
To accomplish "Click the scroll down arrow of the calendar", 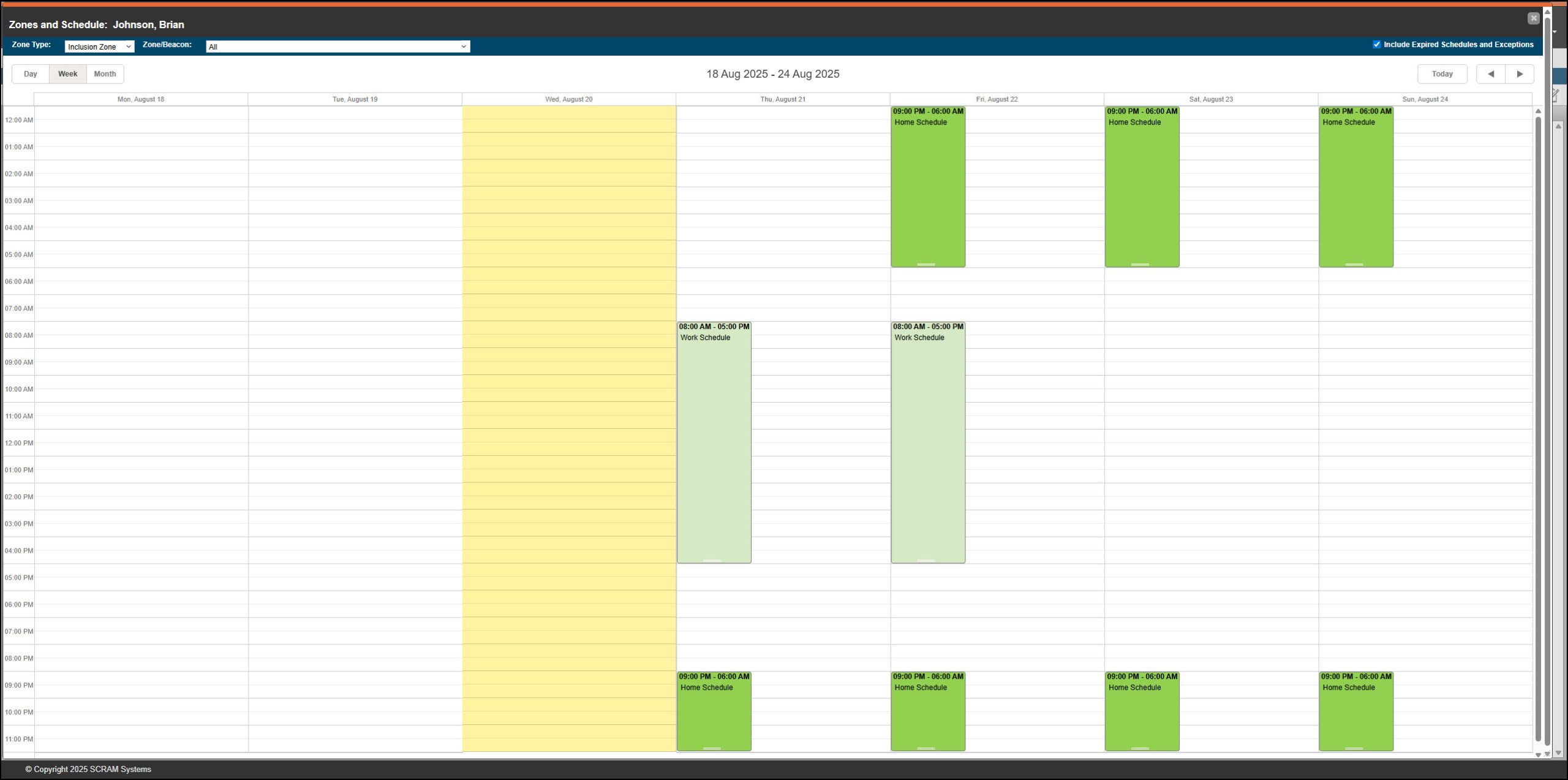I will [x=1538, y=755].
